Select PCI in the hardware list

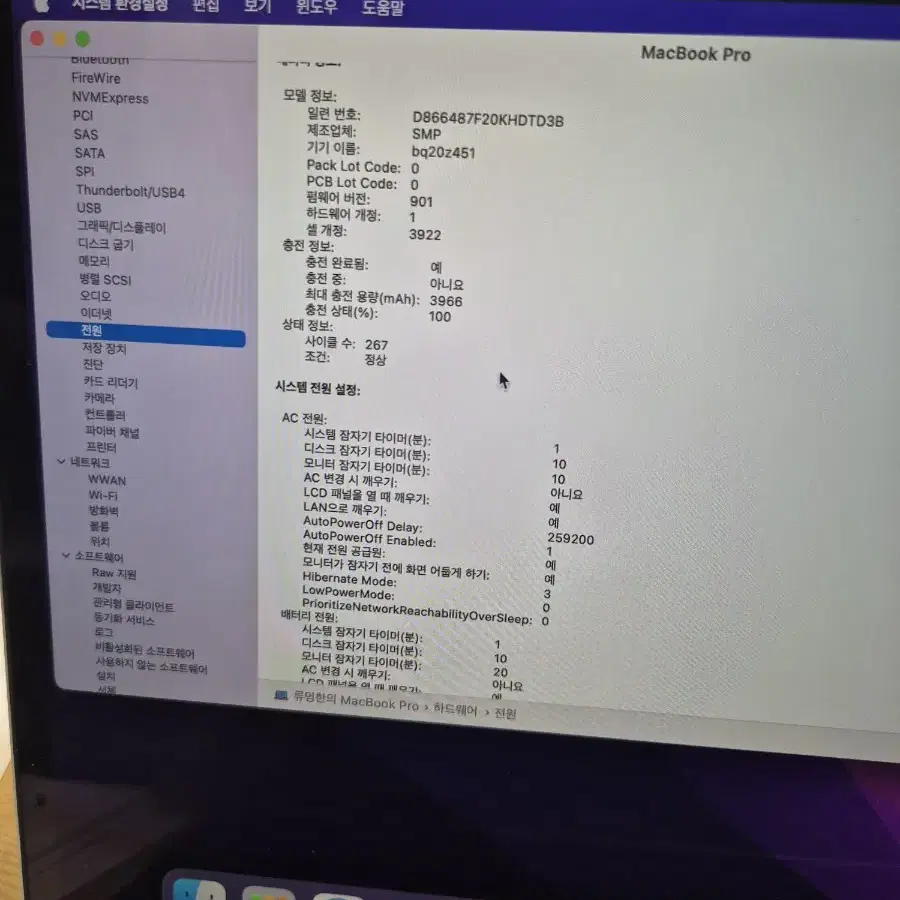coord(83,116)
